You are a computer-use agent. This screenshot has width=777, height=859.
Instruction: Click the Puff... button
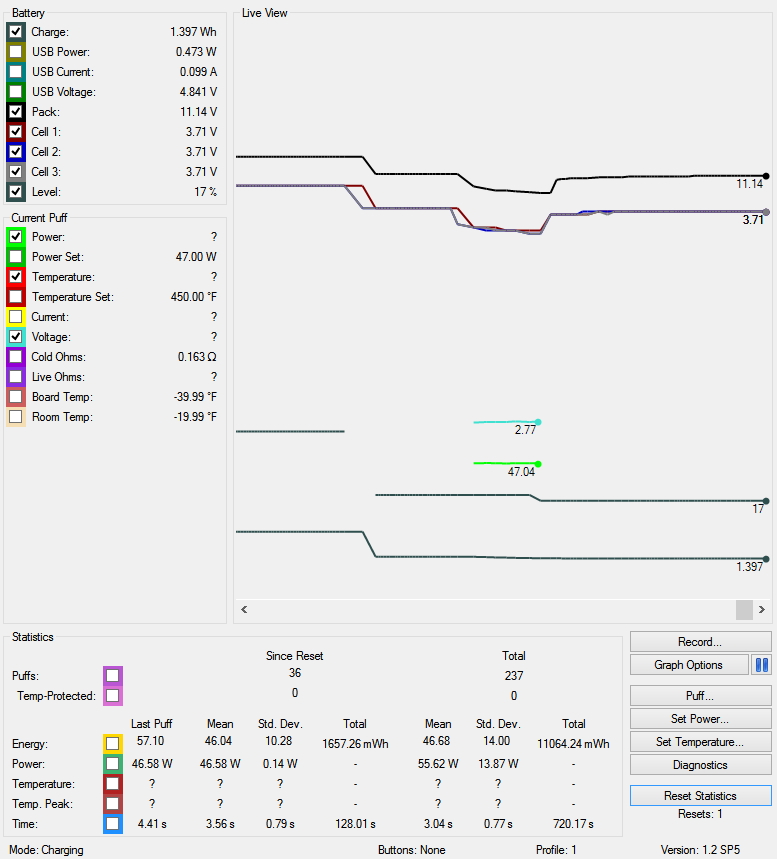[700, 696]
